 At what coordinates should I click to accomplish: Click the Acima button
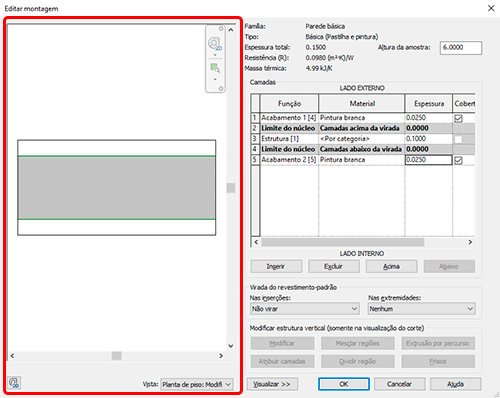click(391, 266)
